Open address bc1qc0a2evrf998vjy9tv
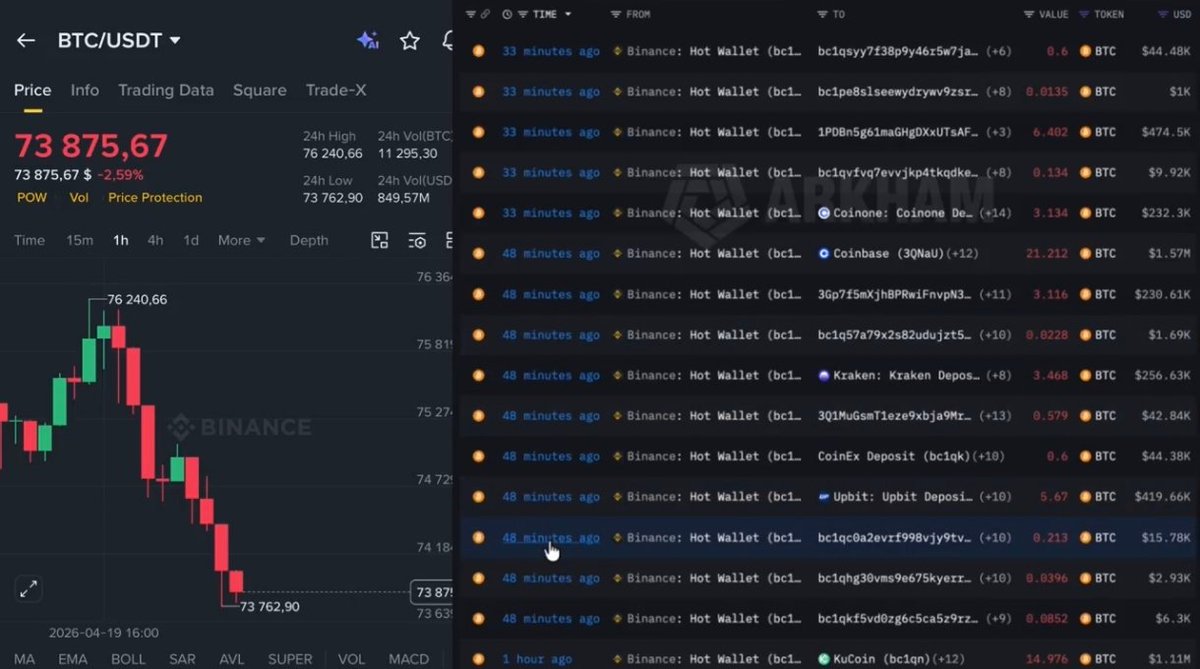This screenshot has height=669, width=1200. (x=894, y=537)
